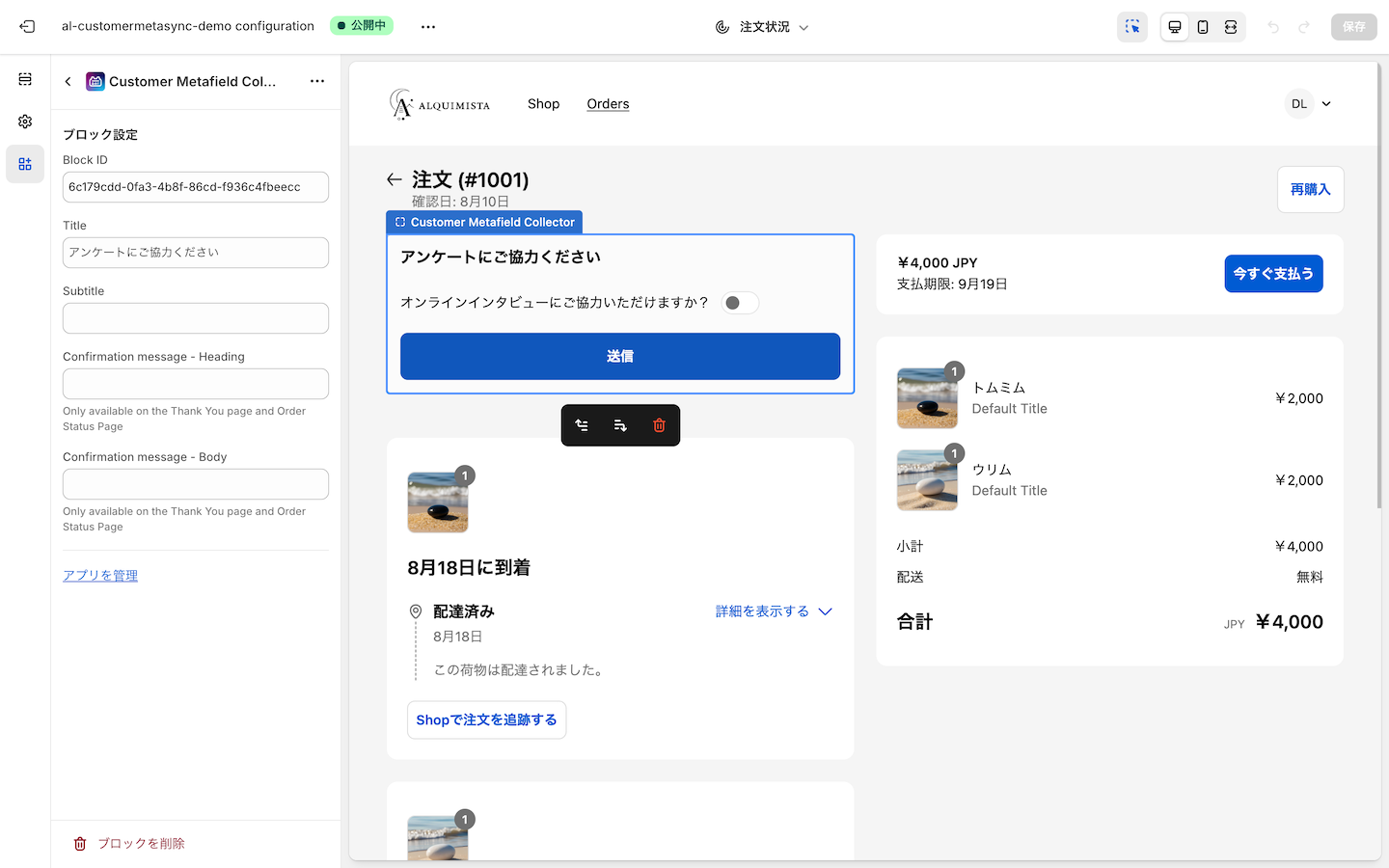Click the 今すぐ支払う button

click(1273, 274)
